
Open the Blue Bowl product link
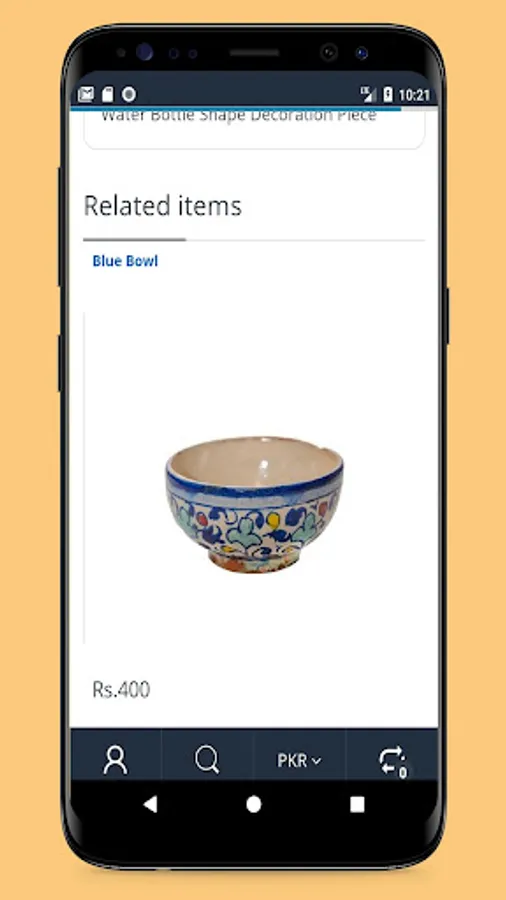pyautogui.click(x=125, y=261)
